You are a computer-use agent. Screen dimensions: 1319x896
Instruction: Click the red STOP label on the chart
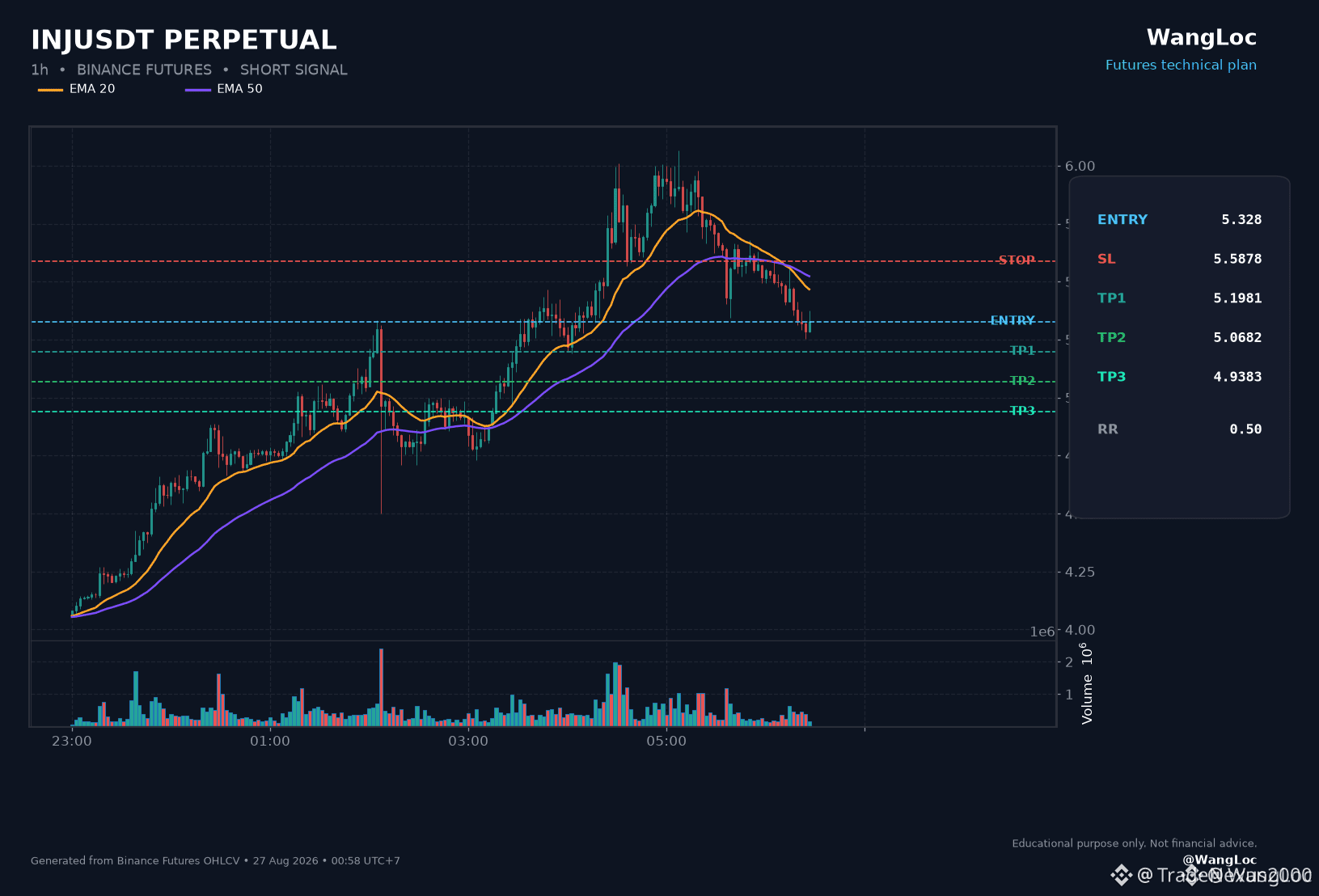1017,260
